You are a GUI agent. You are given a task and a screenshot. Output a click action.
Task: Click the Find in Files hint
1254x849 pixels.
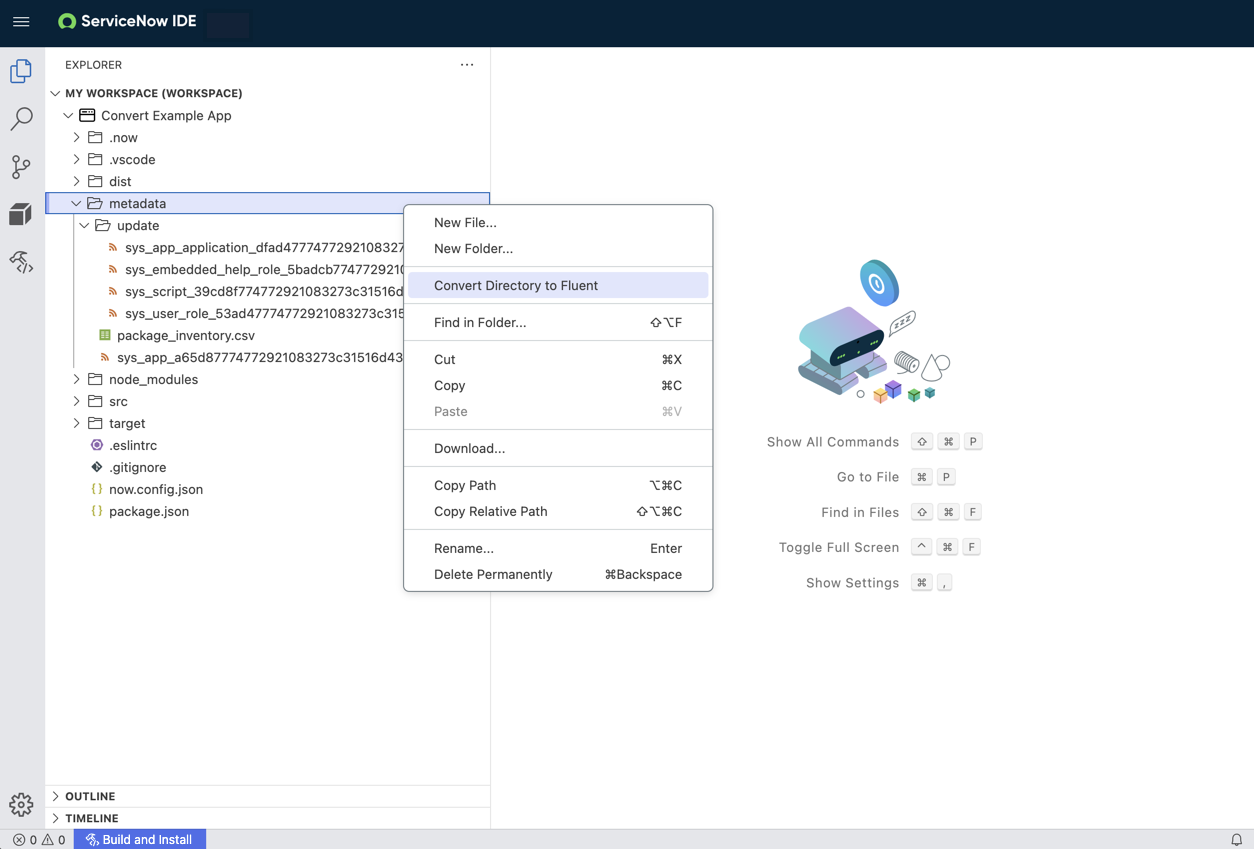(860, 512)
